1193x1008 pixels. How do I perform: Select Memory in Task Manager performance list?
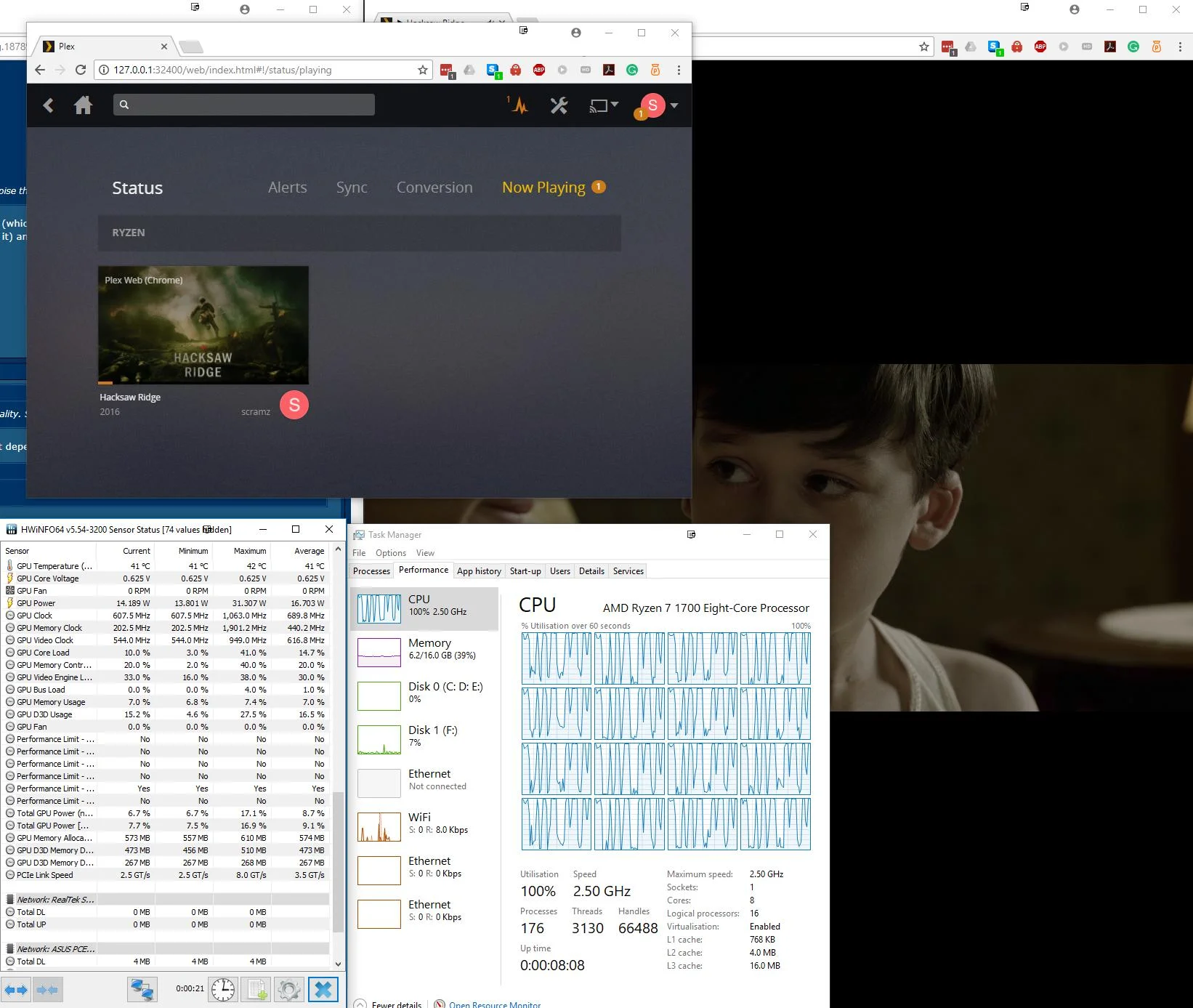coord(425,652)
